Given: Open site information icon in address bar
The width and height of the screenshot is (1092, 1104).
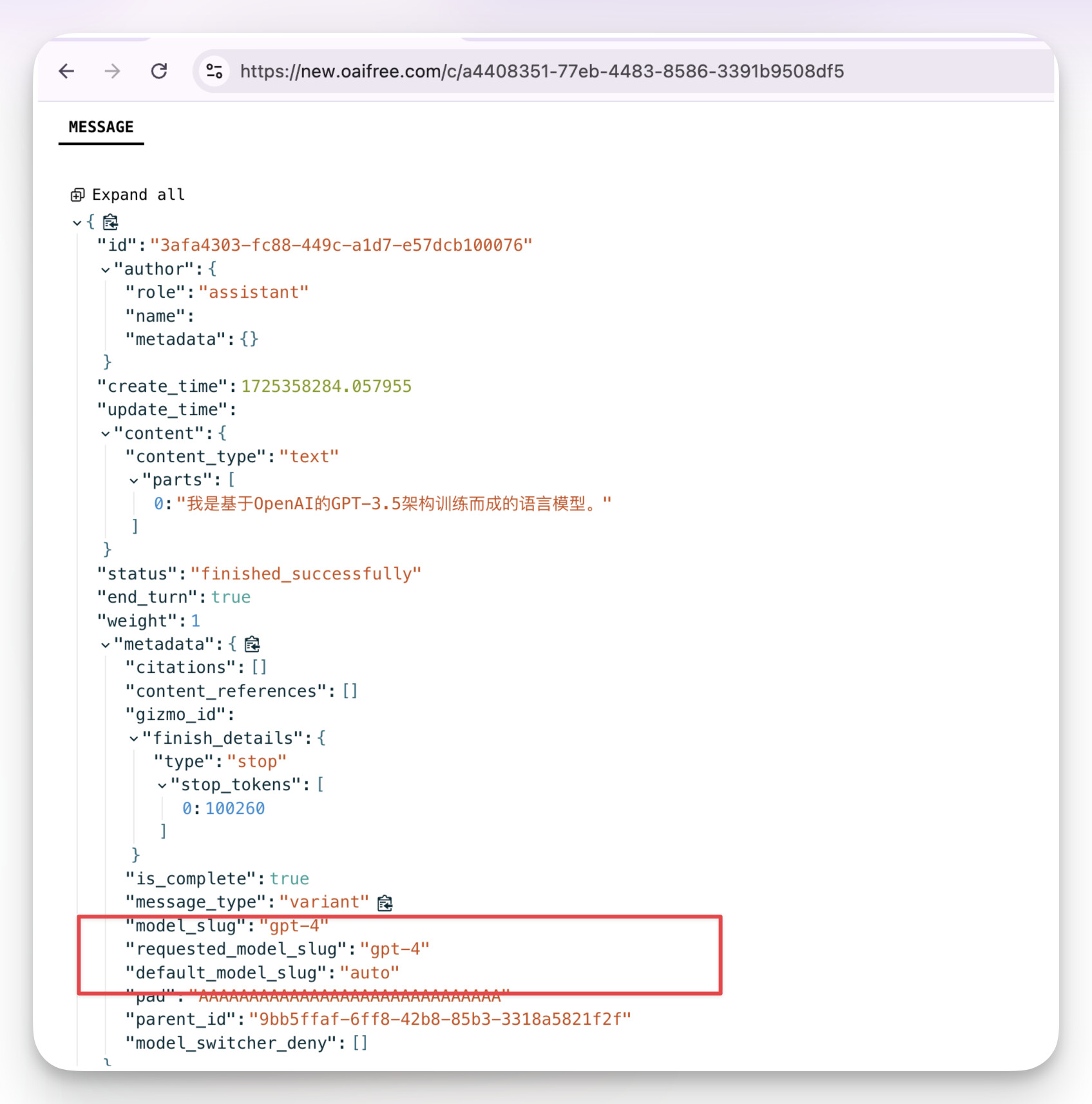Looking at the screenshot, I should 215,71.
